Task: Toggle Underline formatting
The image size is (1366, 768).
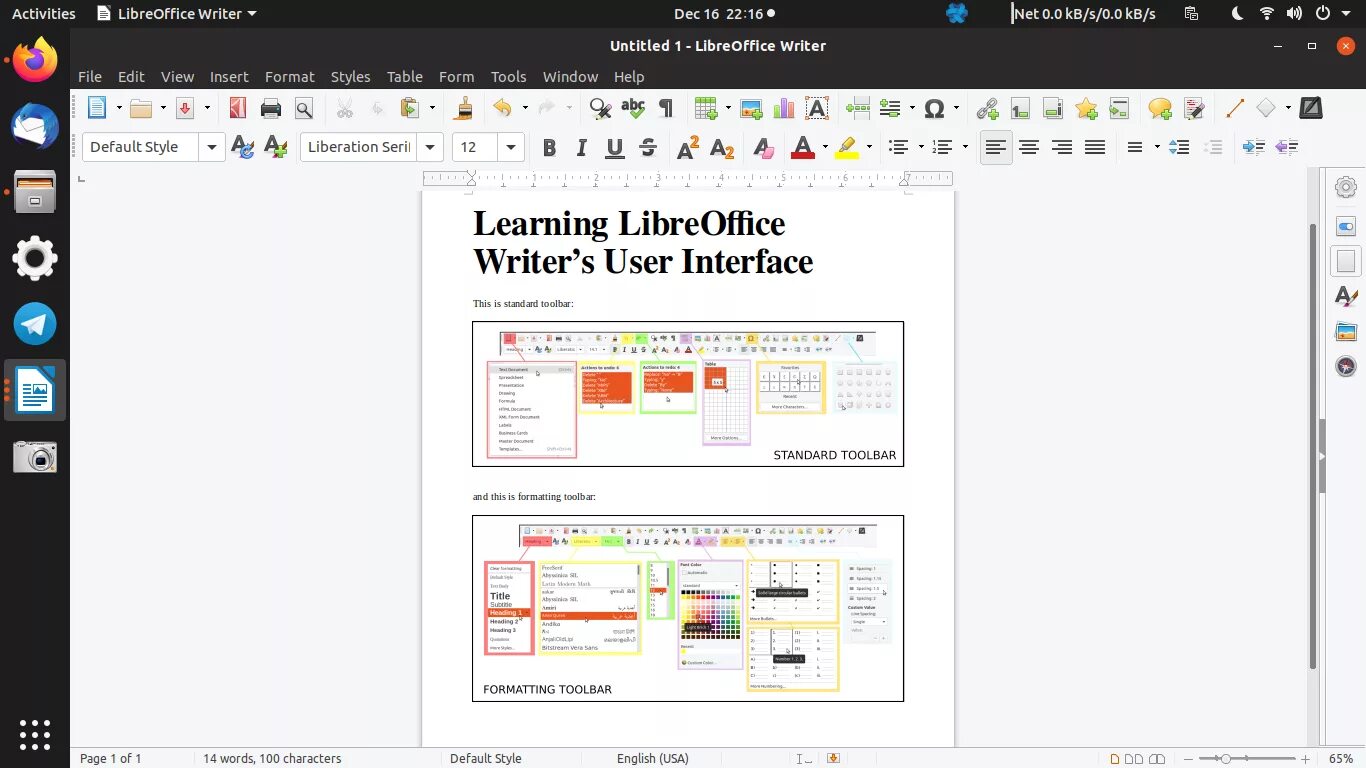Action: 614,148
